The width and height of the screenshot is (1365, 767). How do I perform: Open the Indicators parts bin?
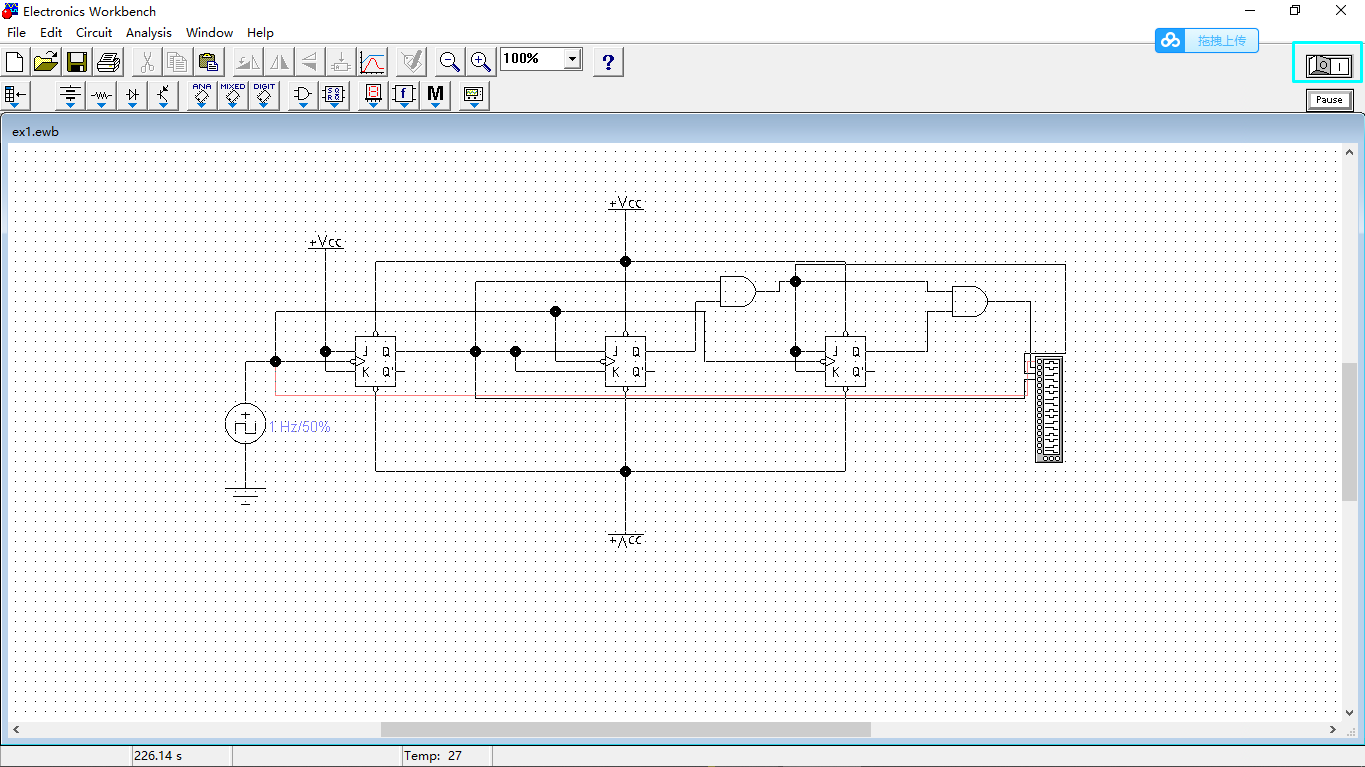(371, 95)
